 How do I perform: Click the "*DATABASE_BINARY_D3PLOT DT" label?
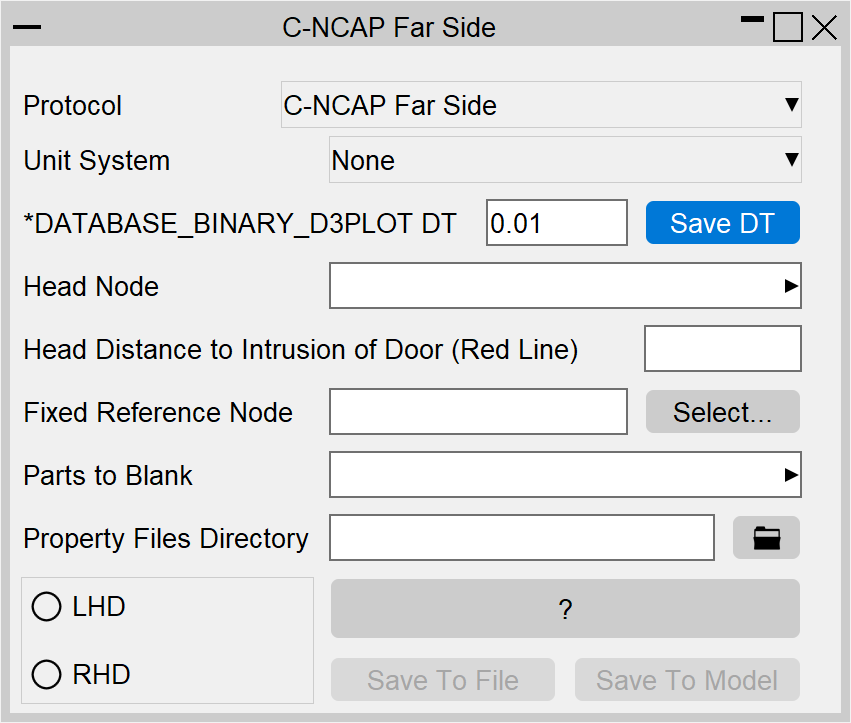click(240, 224)
